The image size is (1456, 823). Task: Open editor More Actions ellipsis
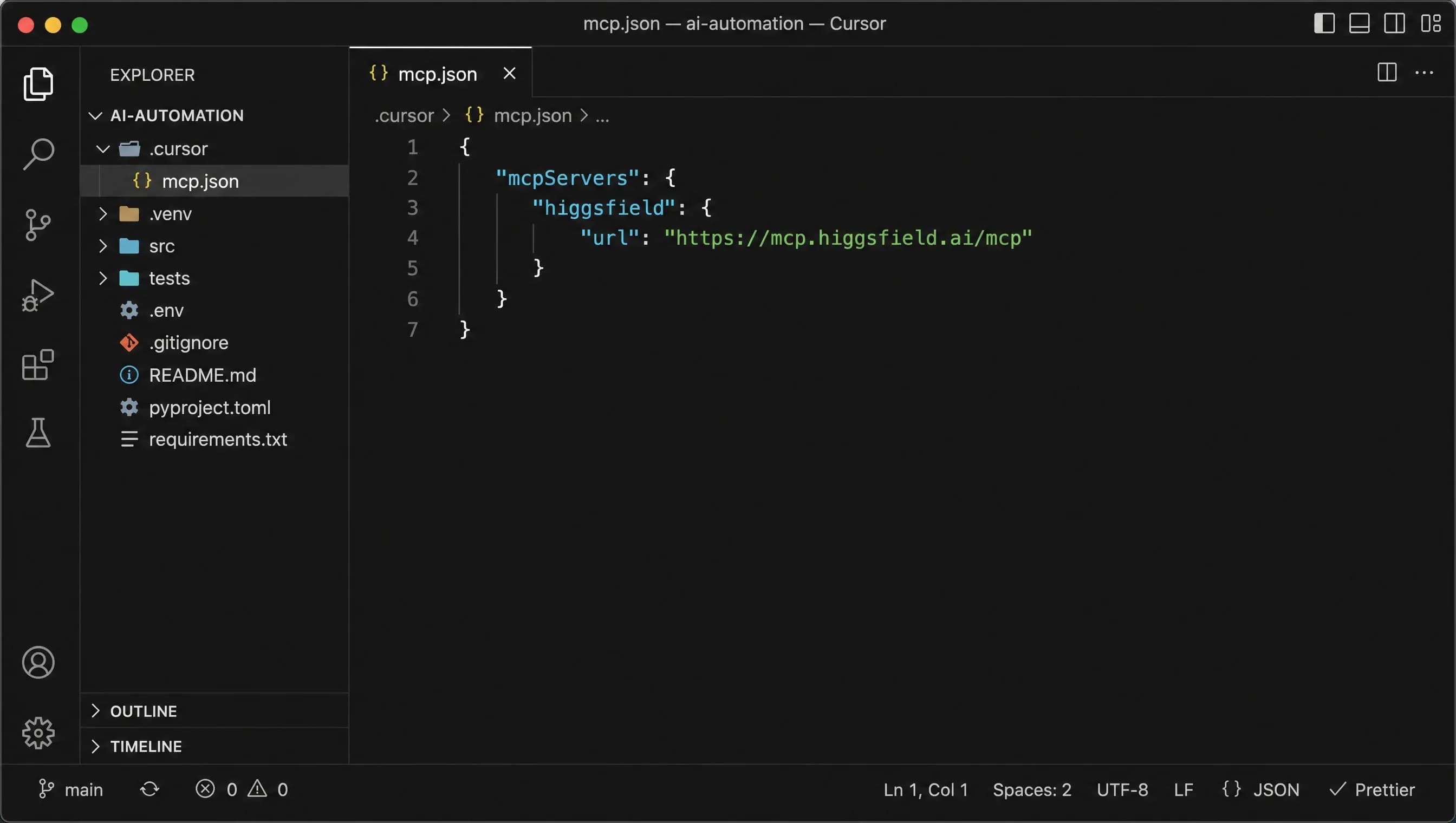click(x=1423, y=73)
